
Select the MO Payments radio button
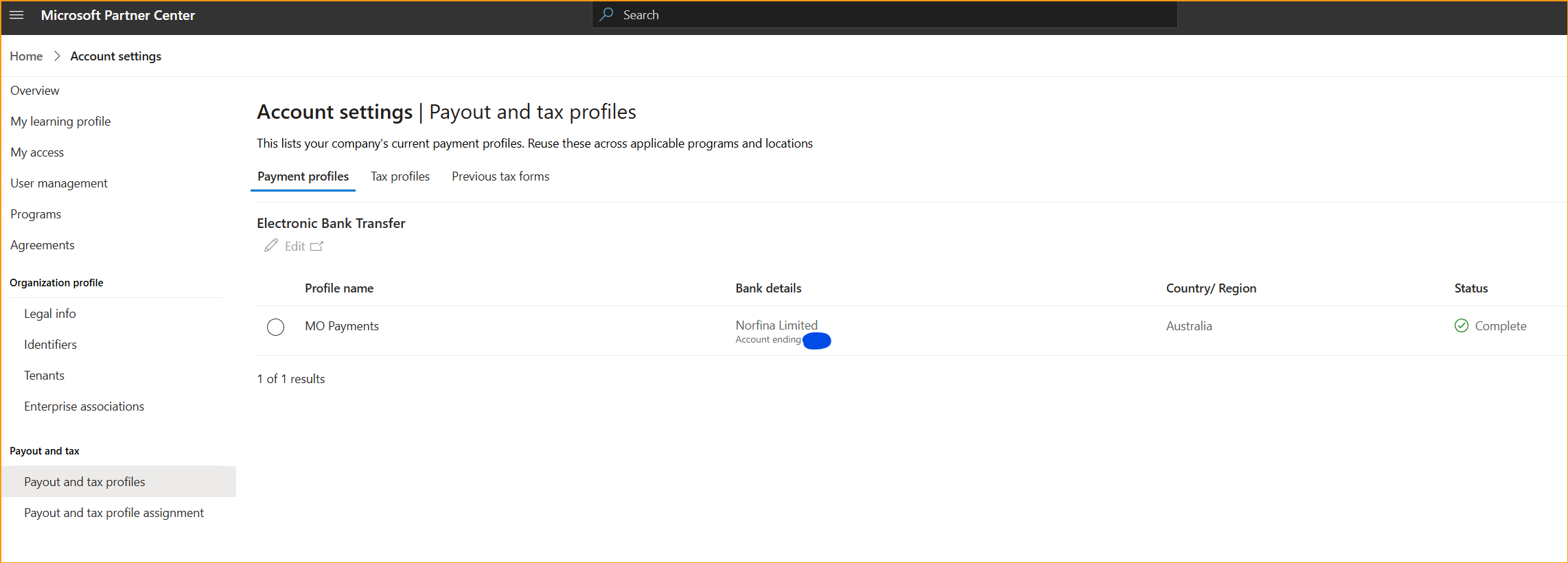coord(275,327)
